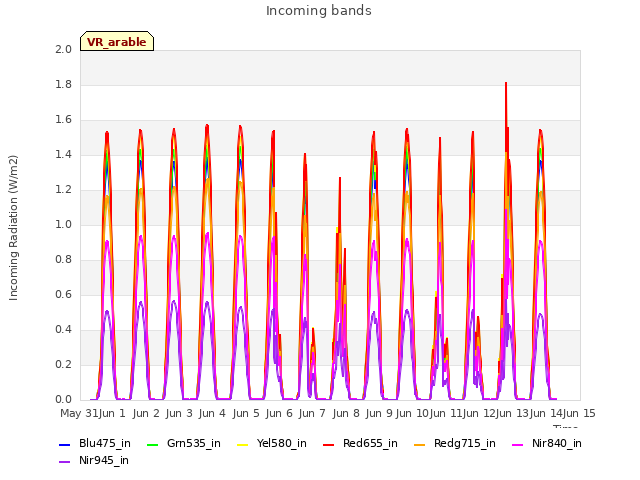Click the 2.0 y-axis tick label
The height and width of the screenshot is (480, 640).
[63, 49]
